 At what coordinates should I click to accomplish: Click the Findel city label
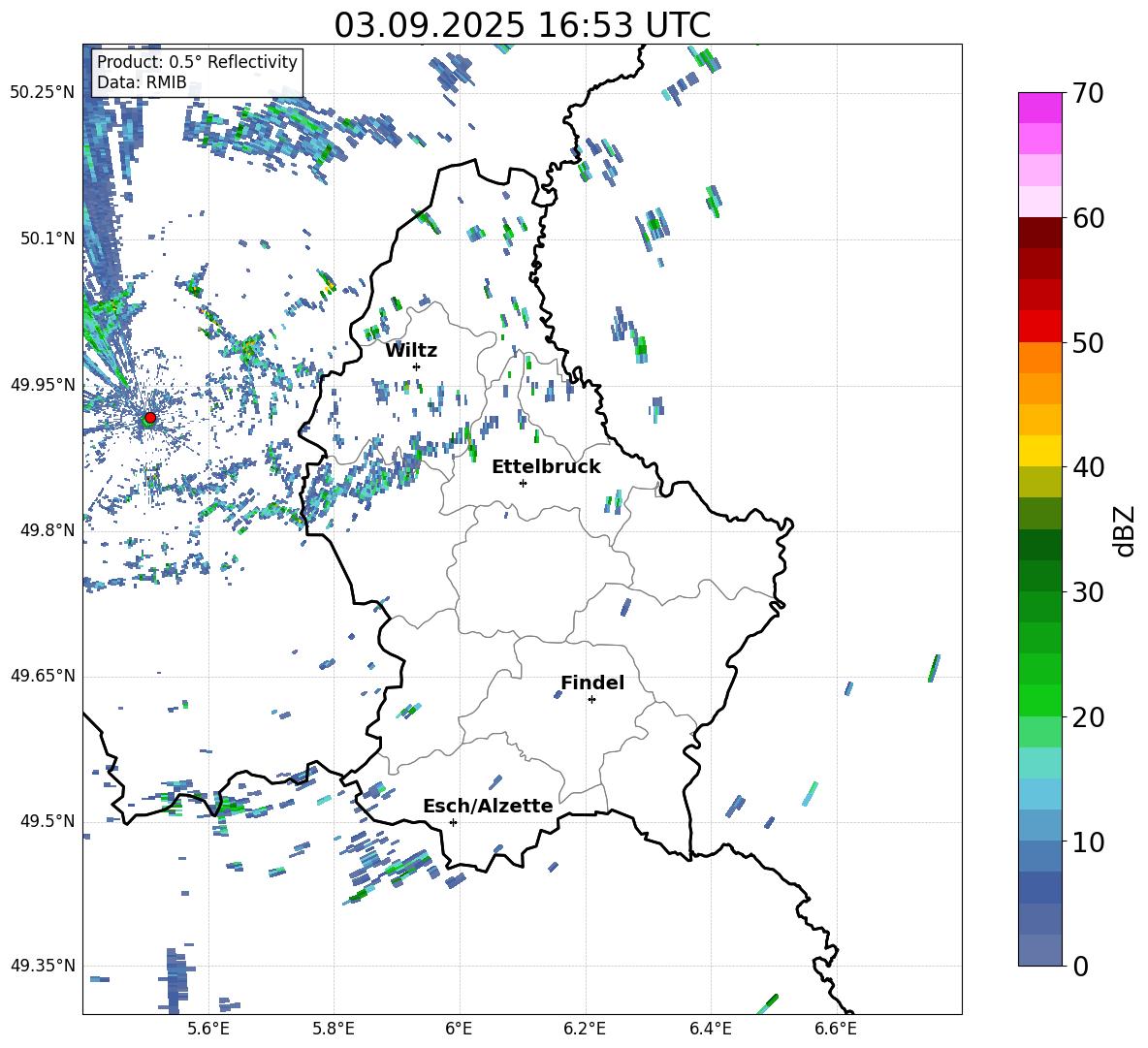point(592,683)
